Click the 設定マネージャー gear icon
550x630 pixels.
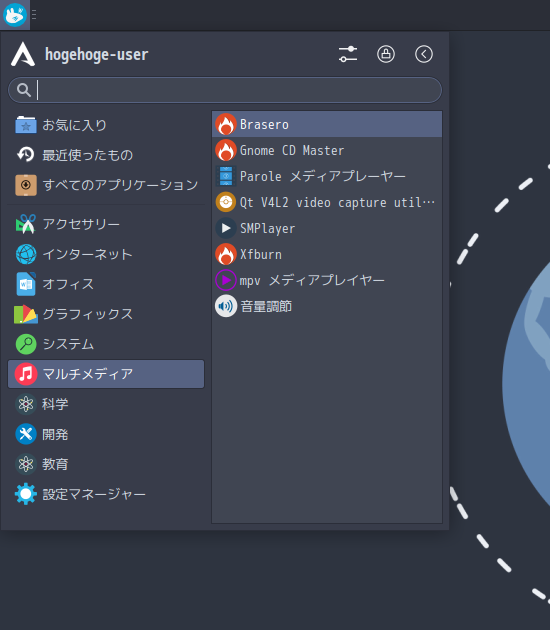(x=26, y=494)
